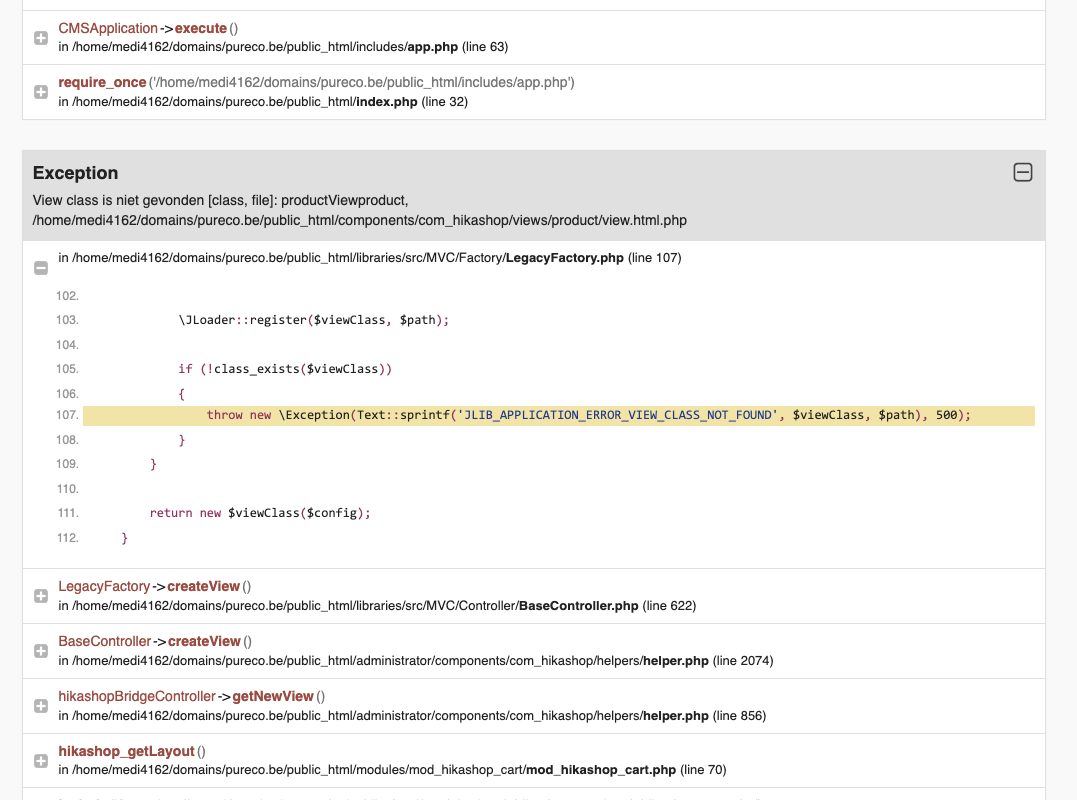1077x800 pixels.
Task: Click the hikashop_getLayout function name
Action: coord(125,752)
